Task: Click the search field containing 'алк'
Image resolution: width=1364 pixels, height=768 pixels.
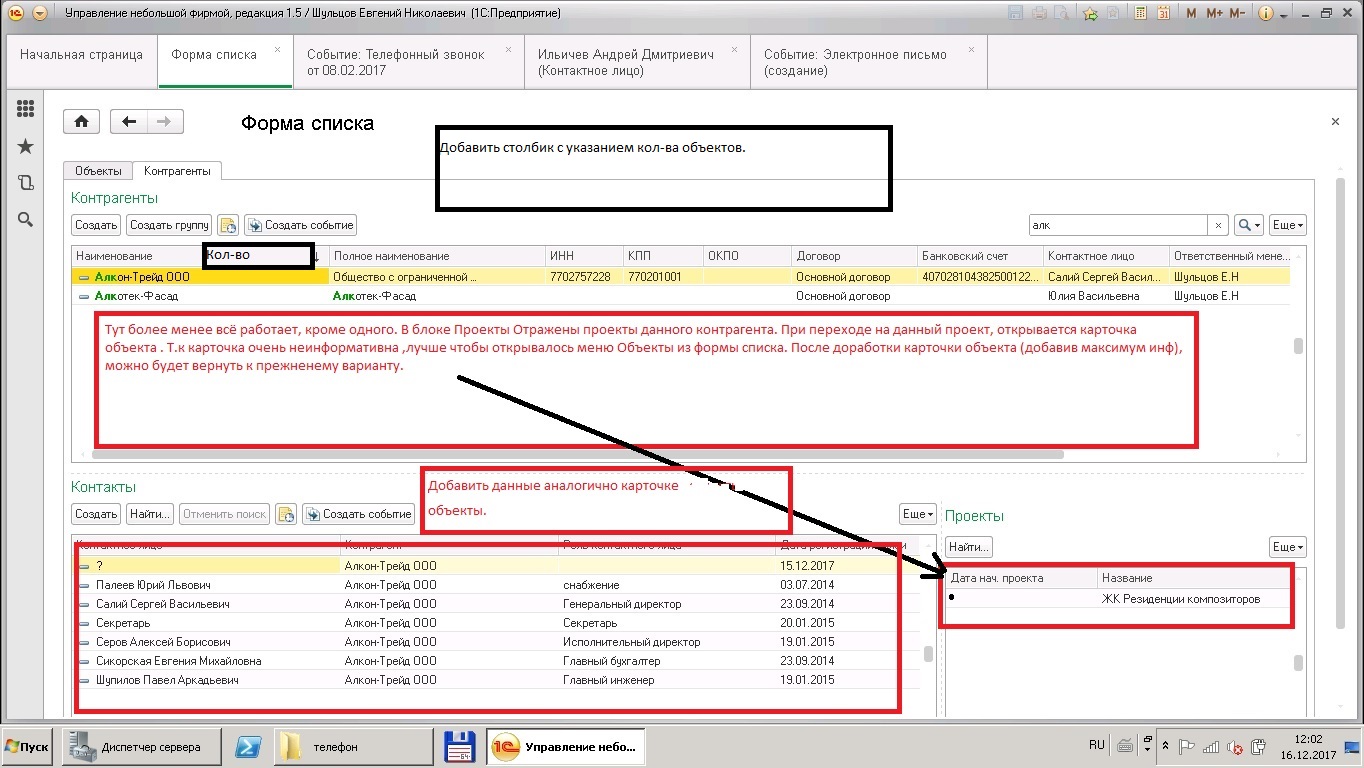Action: click(x=1117, y=225)
